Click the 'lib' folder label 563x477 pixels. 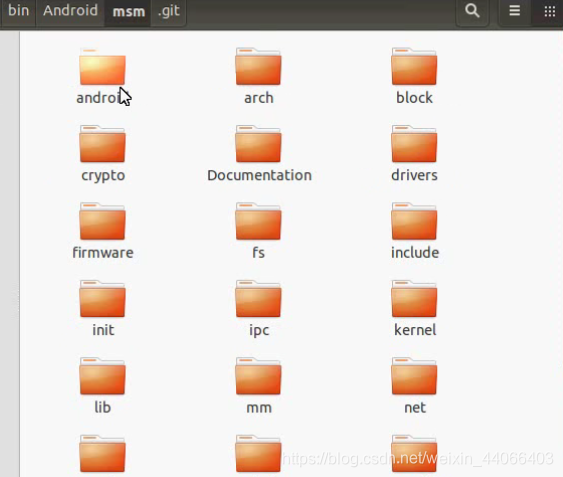[x=102, y=407]
